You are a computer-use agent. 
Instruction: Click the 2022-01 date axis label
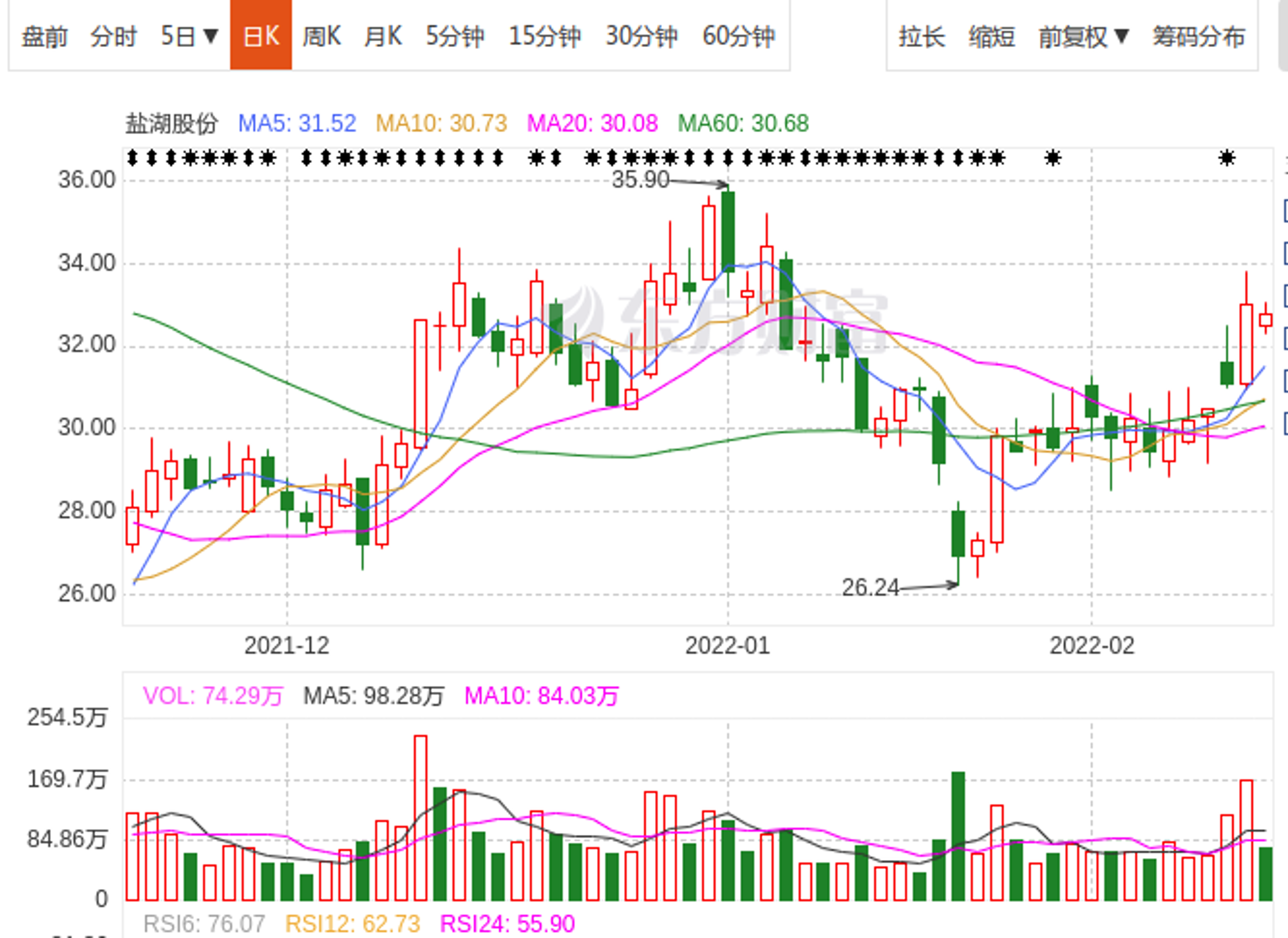728,646
